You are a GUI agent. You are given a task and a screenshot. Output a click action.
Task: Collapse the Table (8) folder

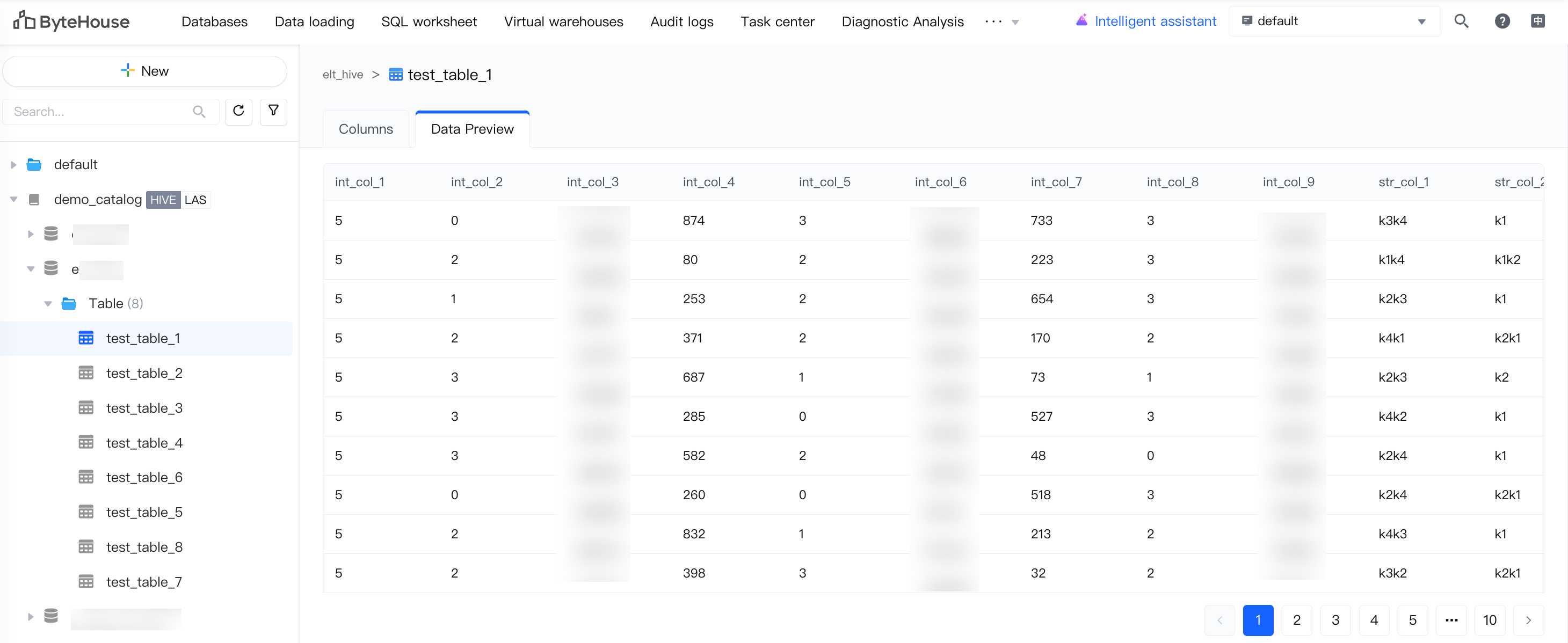coord(48,304)
